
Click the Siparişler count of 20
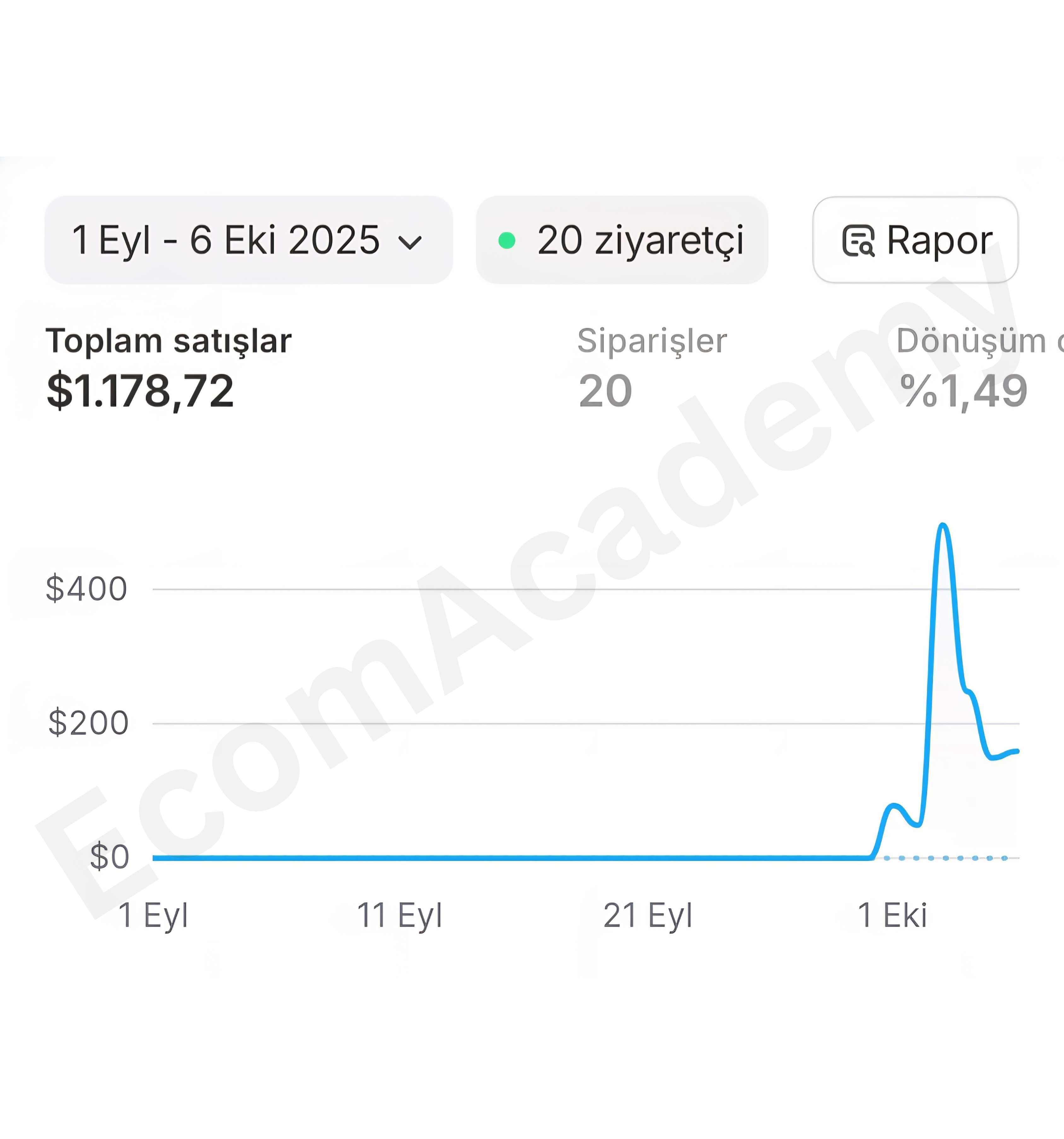coord(605,391)
